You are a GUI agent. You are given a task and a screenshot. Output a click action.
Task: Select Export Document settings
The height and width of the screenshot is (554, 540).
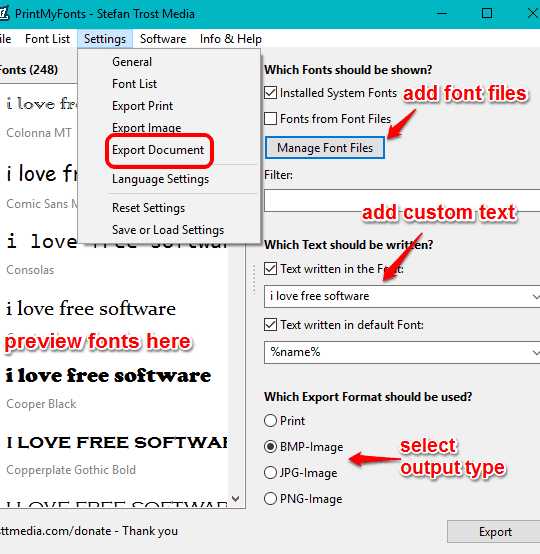[x=169, y=150]
